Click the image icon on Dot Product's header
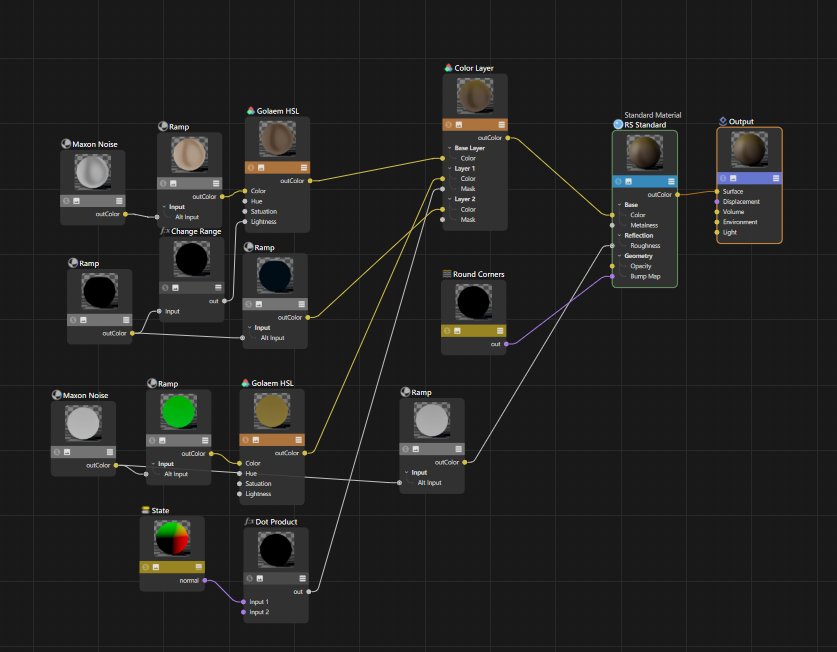This screenshot has width=837, height=652. pos(260,578)
